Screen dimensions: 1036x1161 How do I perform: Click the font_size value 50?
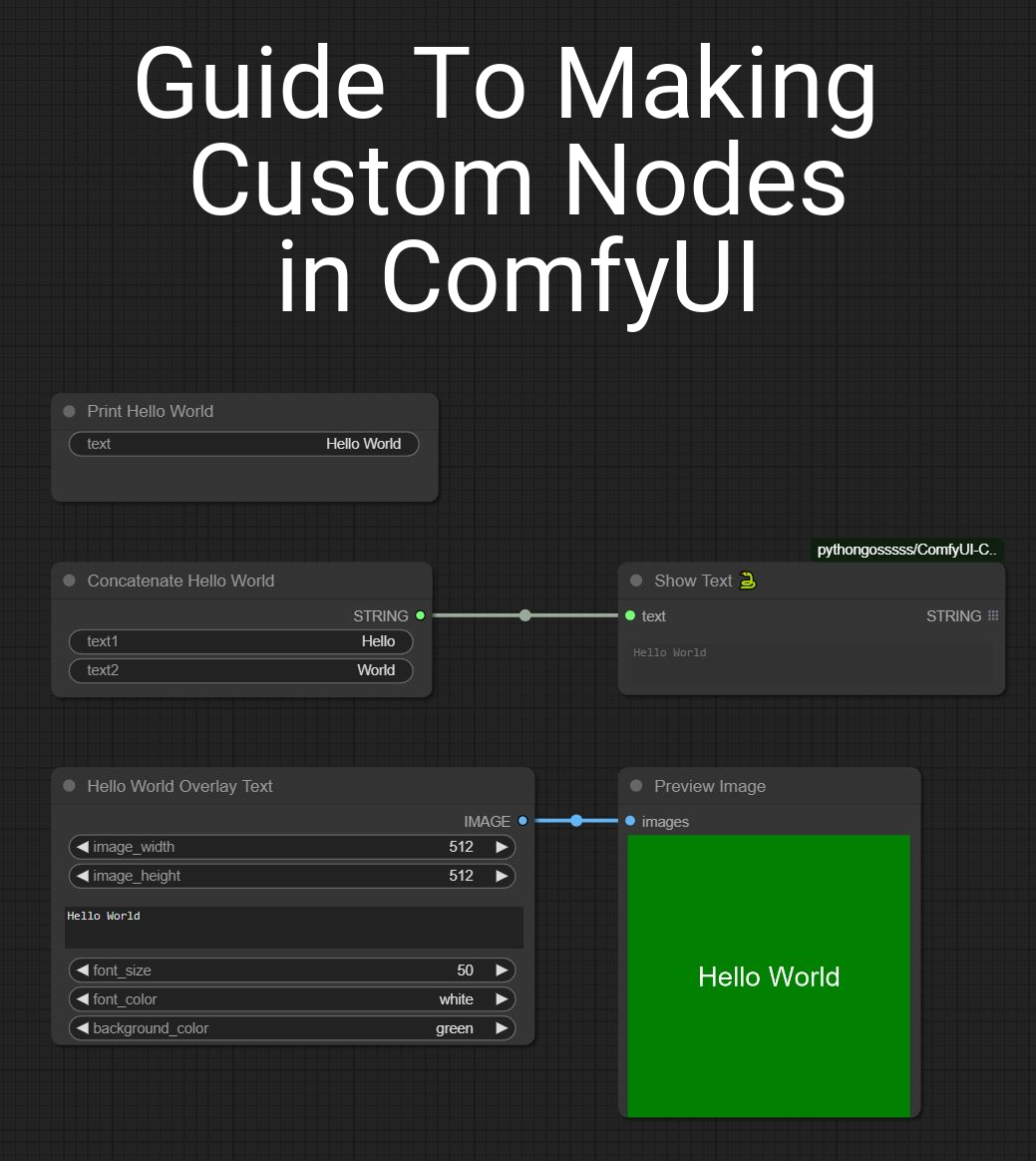[x=465, y=969]
